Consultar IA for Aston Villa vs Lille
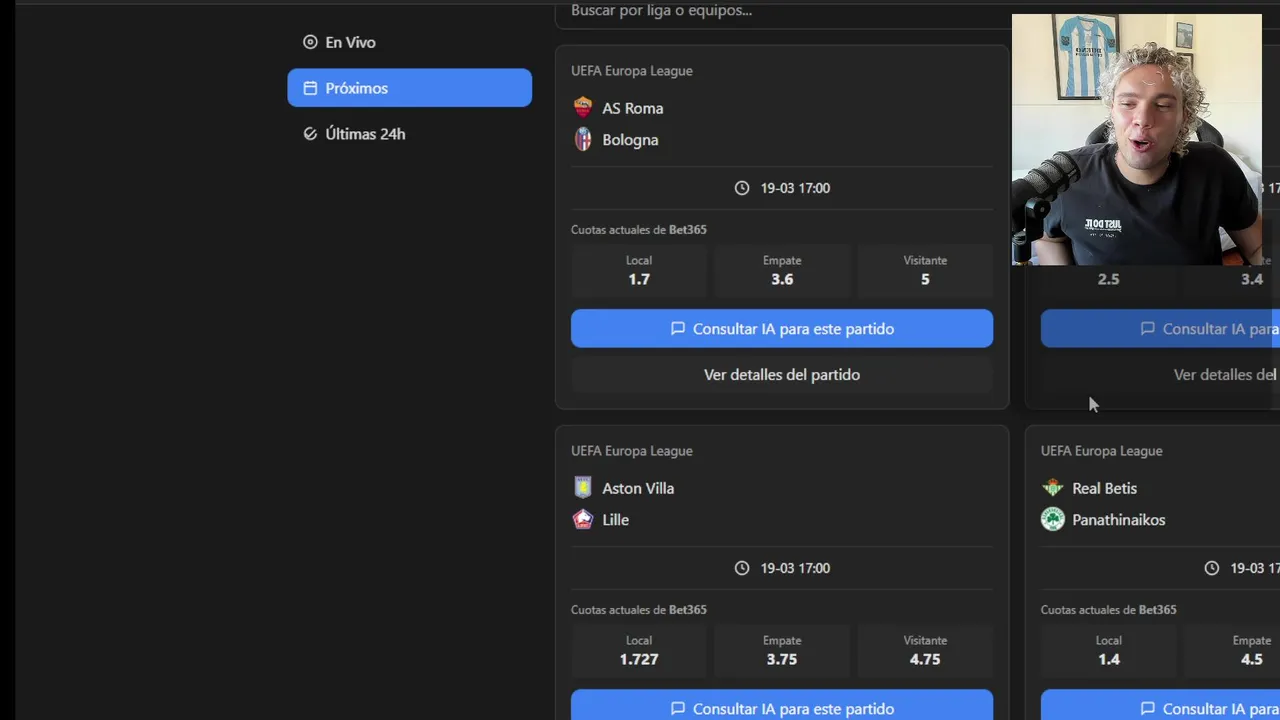This screenshot has height=720, width=1280. (782, 707)
